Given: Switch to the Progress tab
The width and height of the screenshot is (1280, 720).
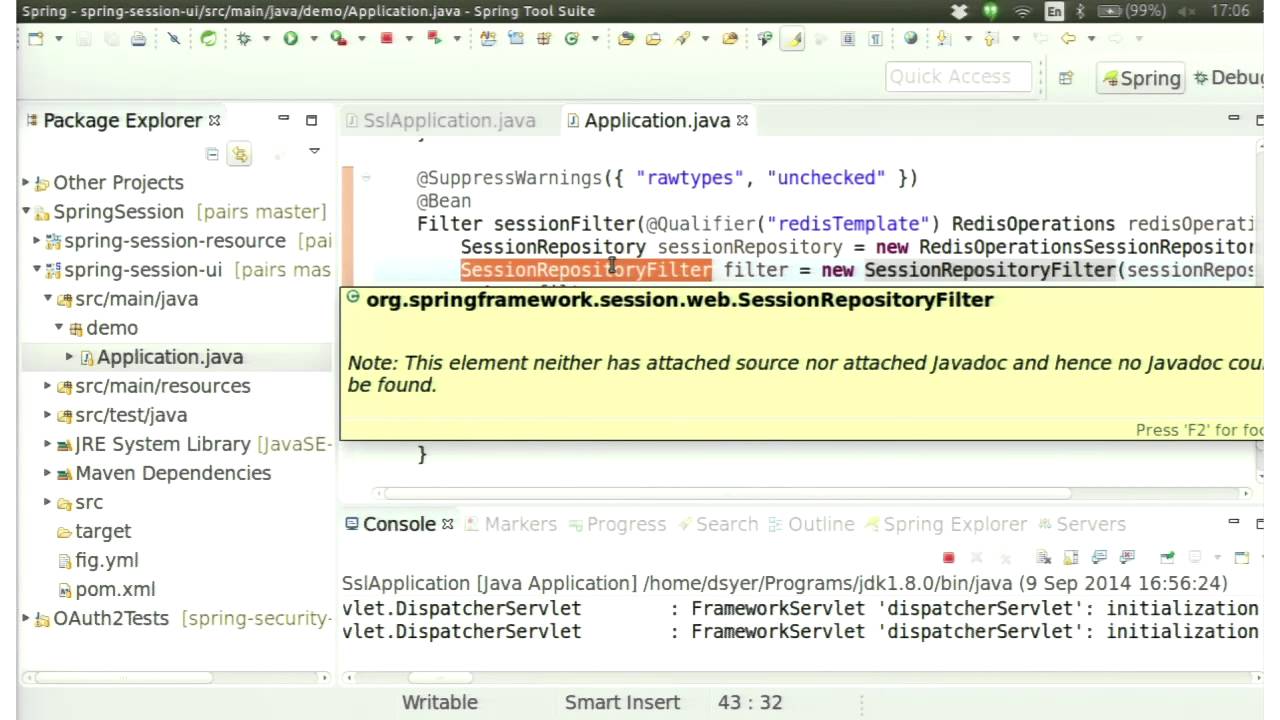Looking at the screenshot, I should click(617, 524).
